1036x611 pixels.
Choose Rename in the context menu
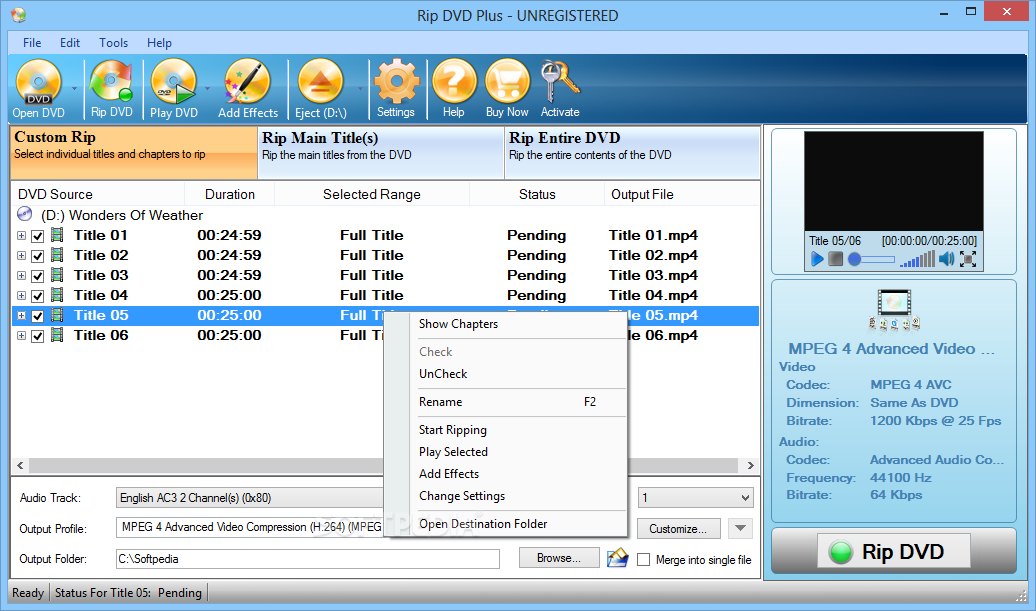[505, 402]
